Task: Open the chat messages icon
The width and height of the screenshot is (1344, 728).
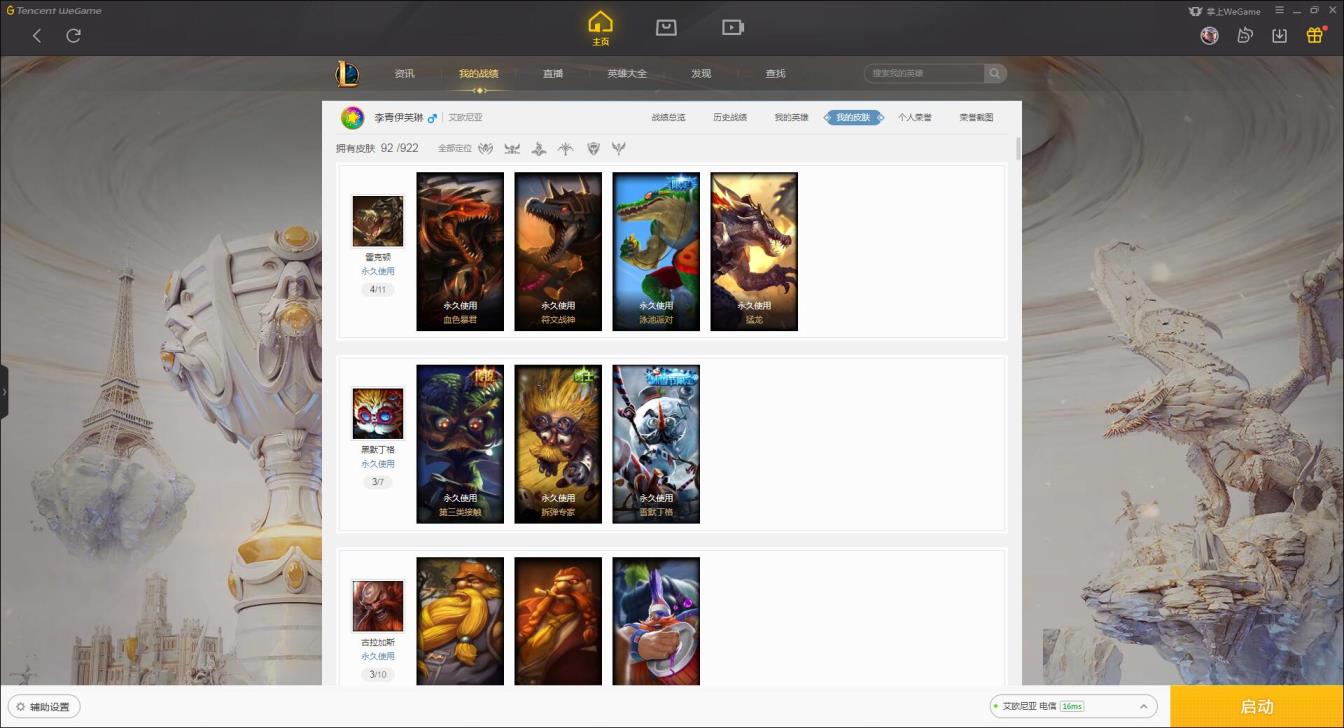Action: [1245, 36]
